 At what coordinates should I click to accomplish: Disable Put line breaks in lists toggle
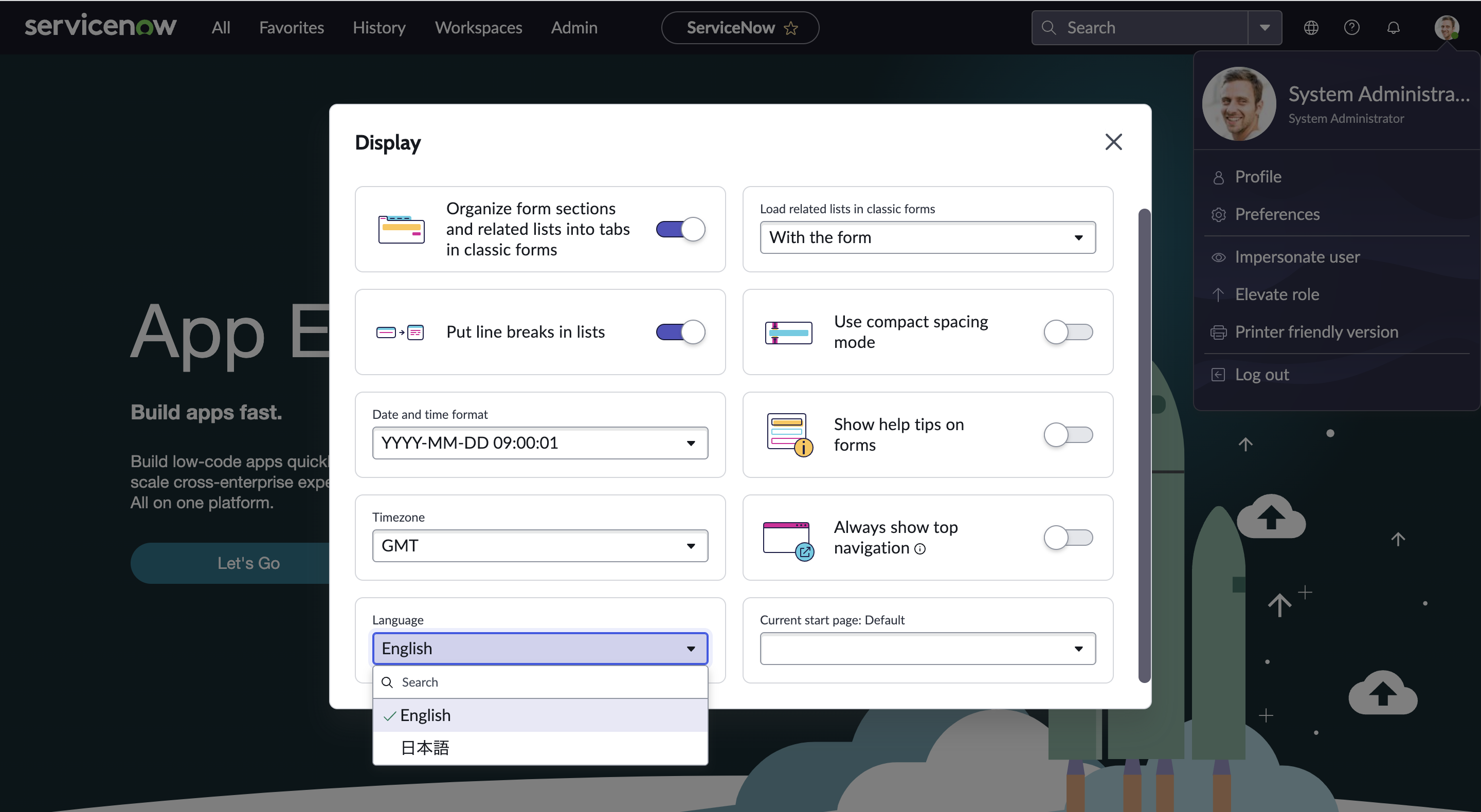tap(680, 332)
